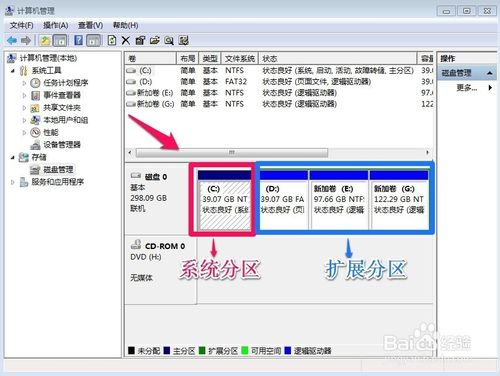Select the 新加卷 (G:) volume row
500x376 pixels.
(x=279, y=104)
